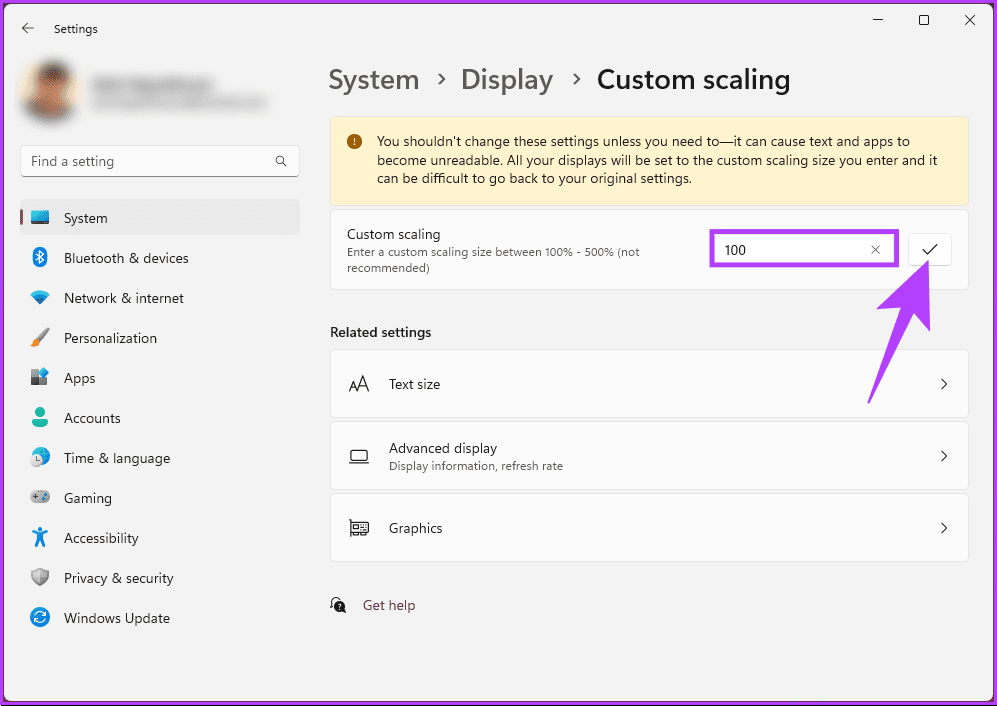Image resolution: width=997 pixels, height=706 pixels.
Task: Confirm custom scaling with checkmark button
Action: coord(930,250)
